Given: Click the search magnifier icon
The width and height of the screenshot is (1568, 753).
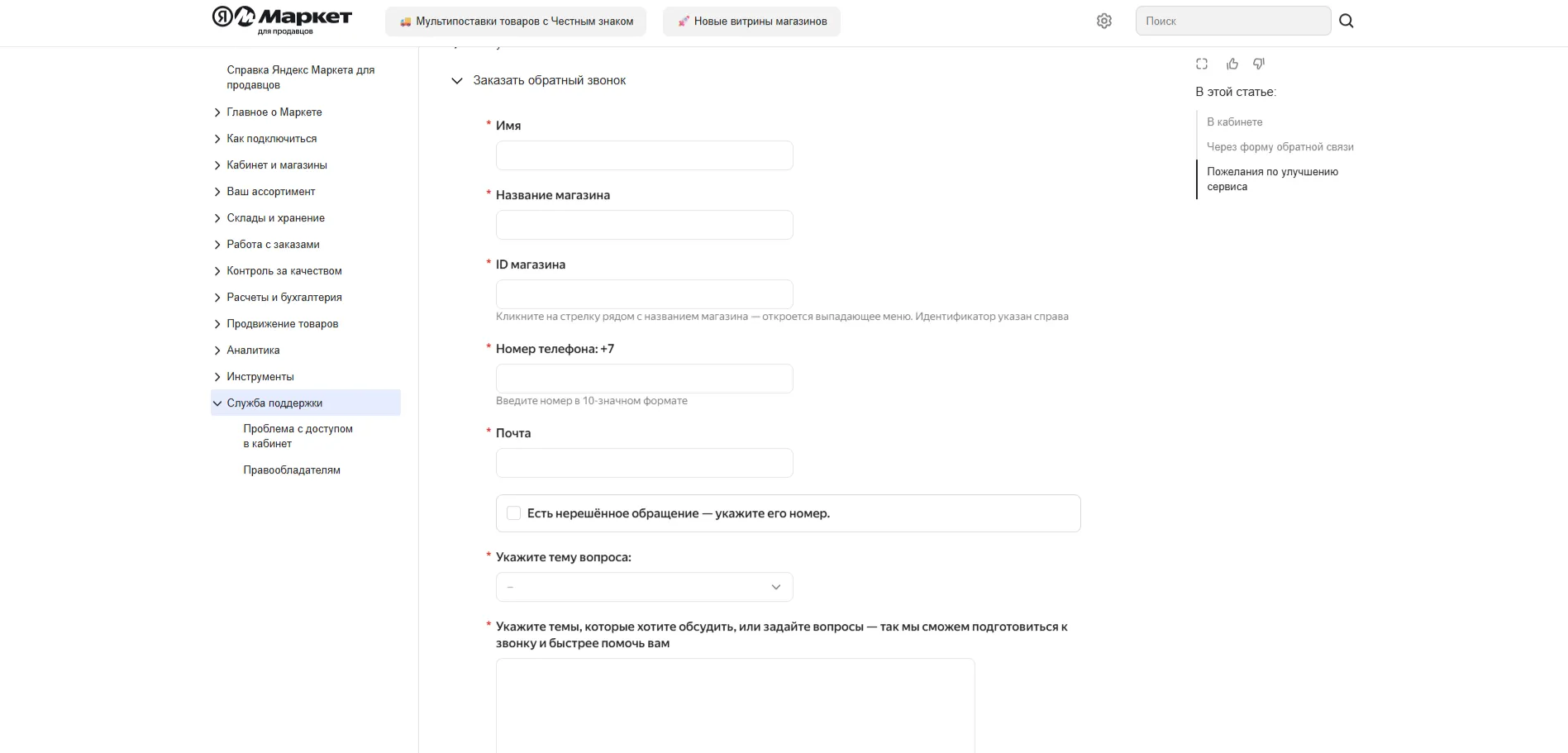Looking at the screenshot, I should pyautogui.click(x=1346, y=21).
